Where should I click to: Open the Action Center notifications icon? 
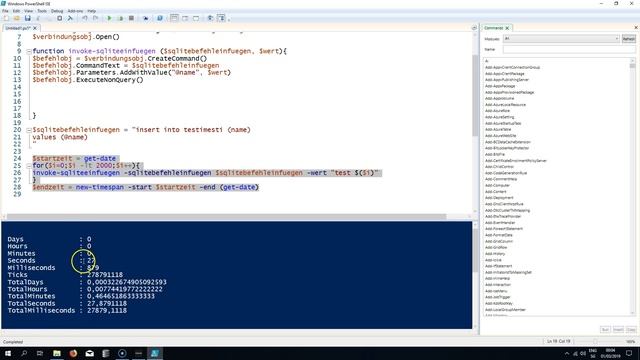point(629,353)
